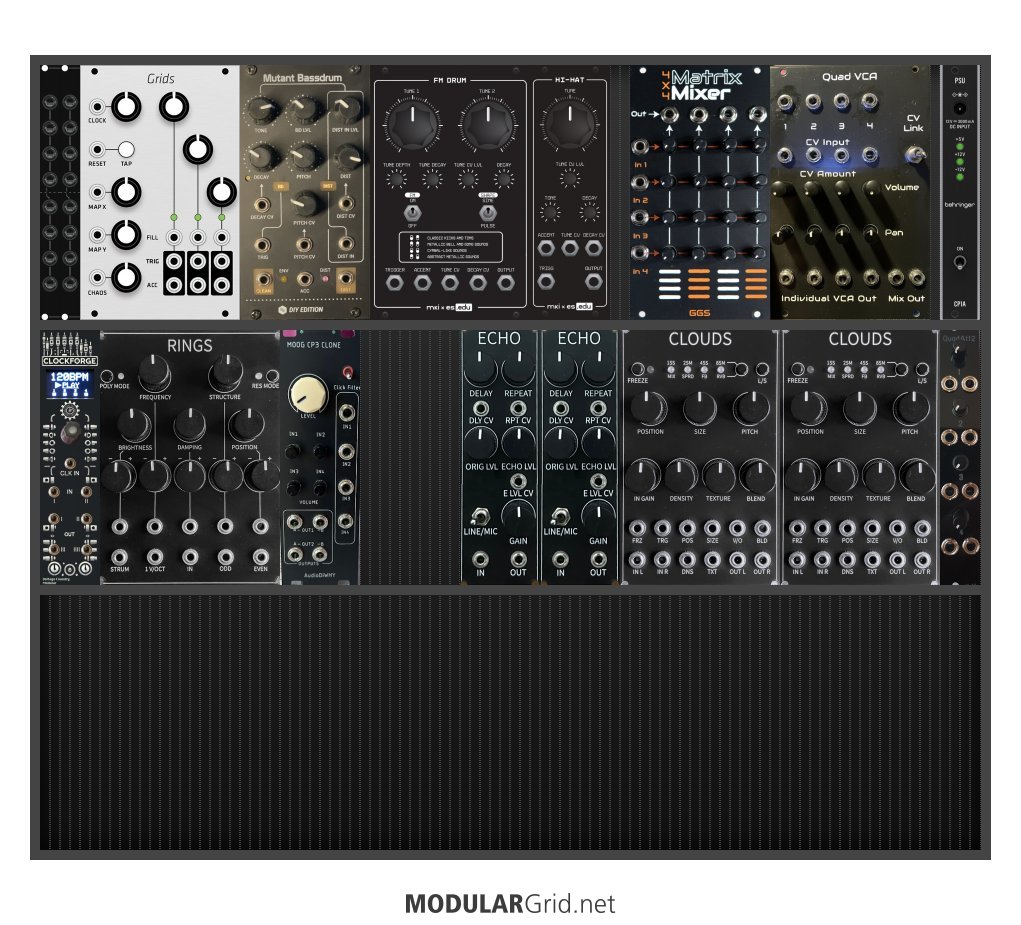Click the IN1 jack on Moog CP3 Clone

coord(346,413)
